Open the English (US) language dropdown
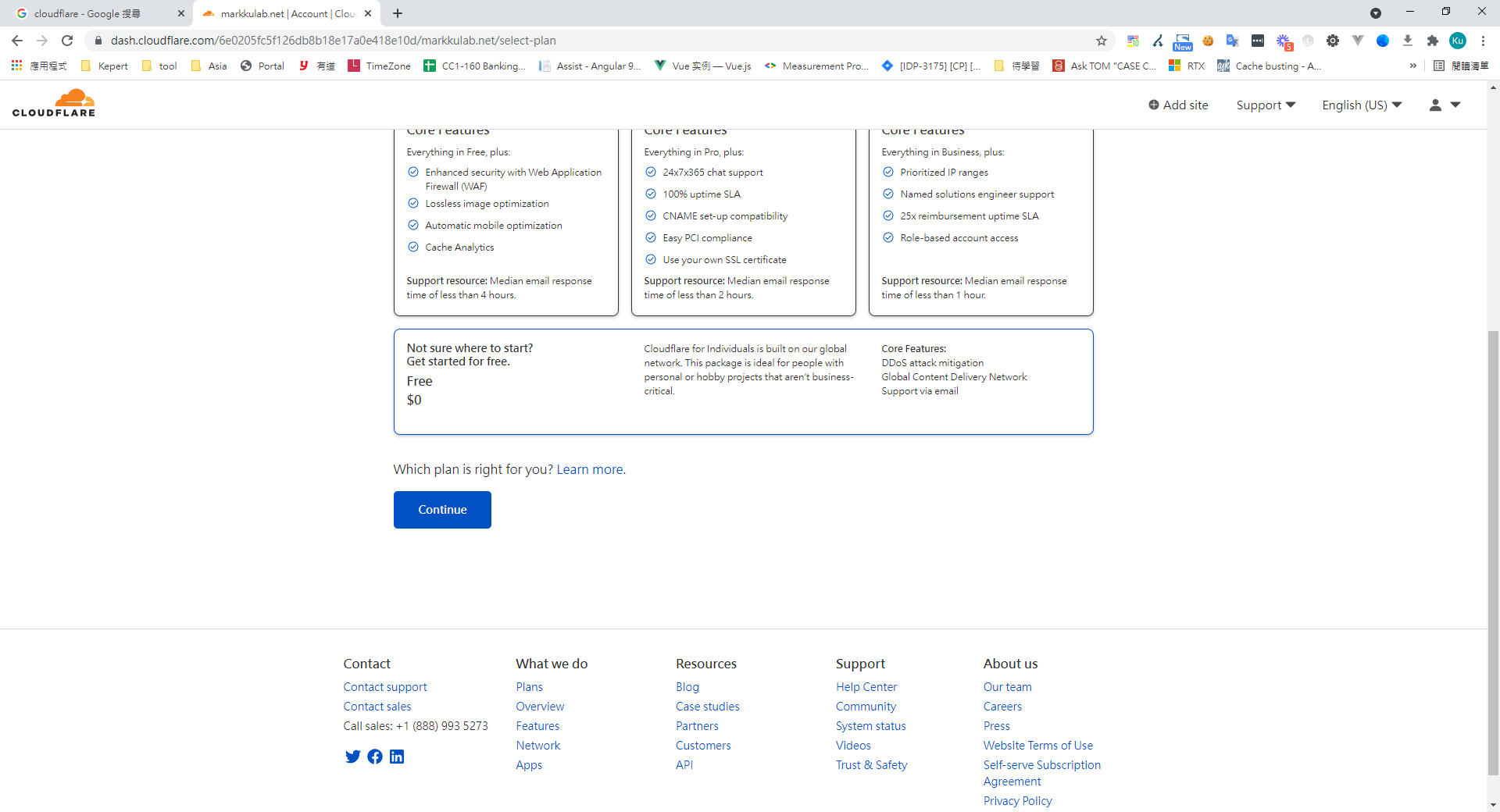The image size is (1500, 812). tap(1362, 105)
